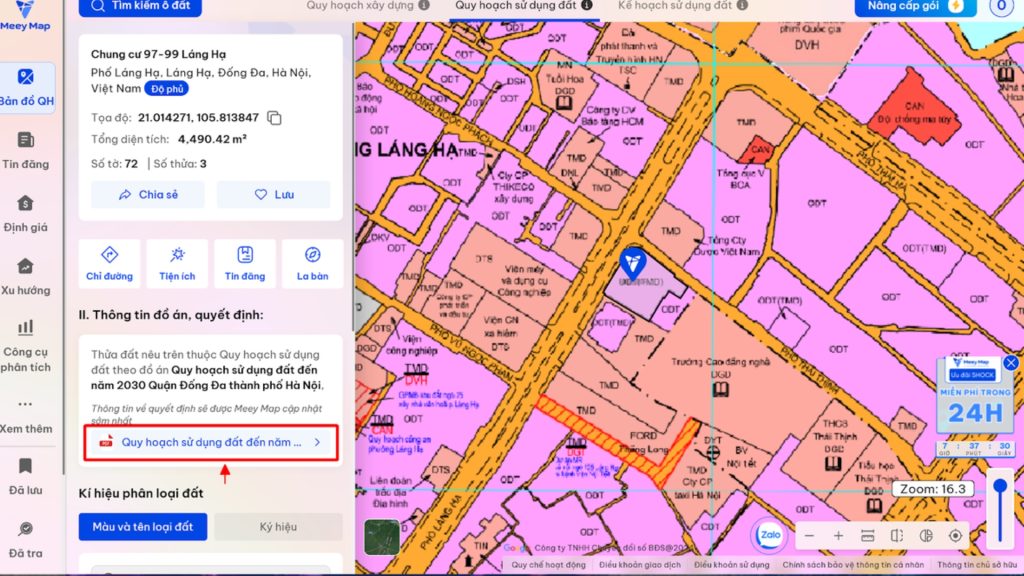Expand Quy hoạch sử dụng đất đến năm document
1024x576 pixels.
click(x=211, y=442)
